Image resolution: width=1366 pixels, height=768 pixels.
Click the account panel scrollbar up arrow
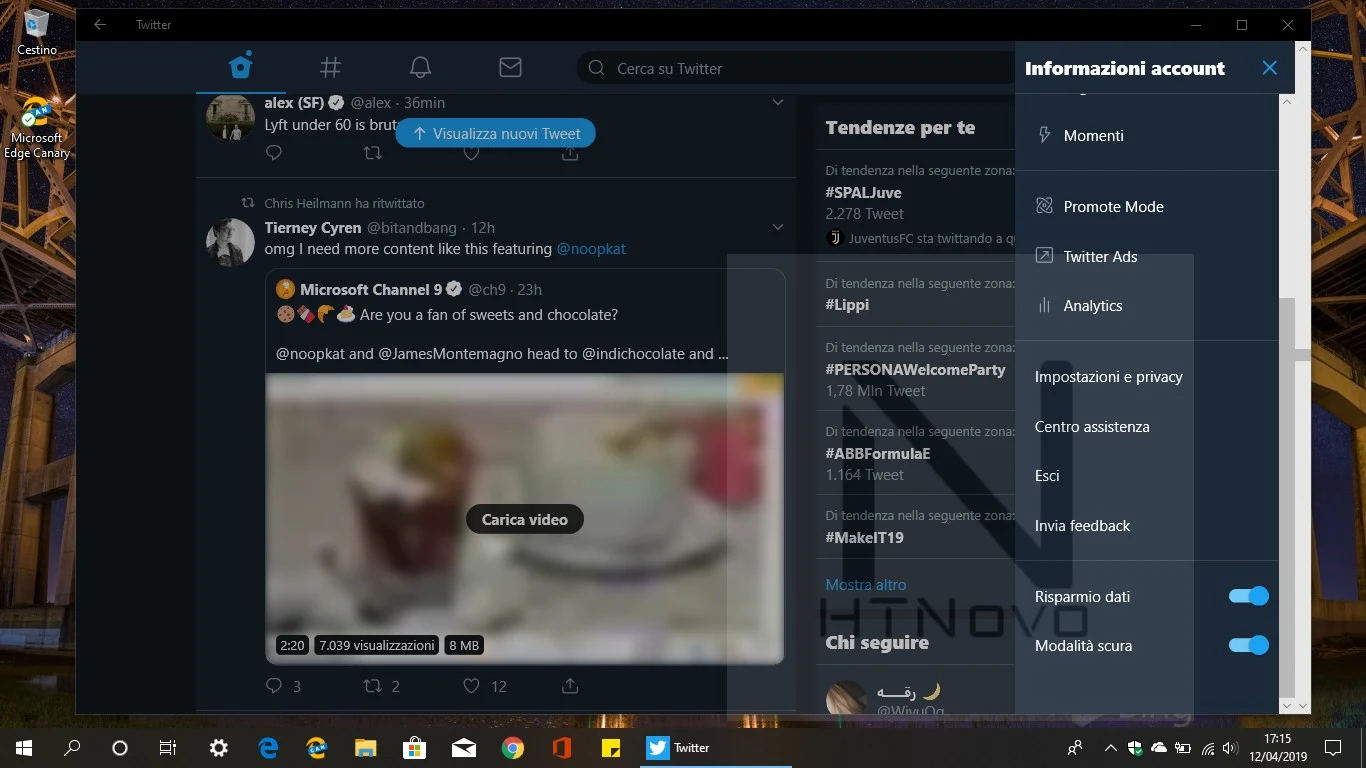[x=1287, y=102]
